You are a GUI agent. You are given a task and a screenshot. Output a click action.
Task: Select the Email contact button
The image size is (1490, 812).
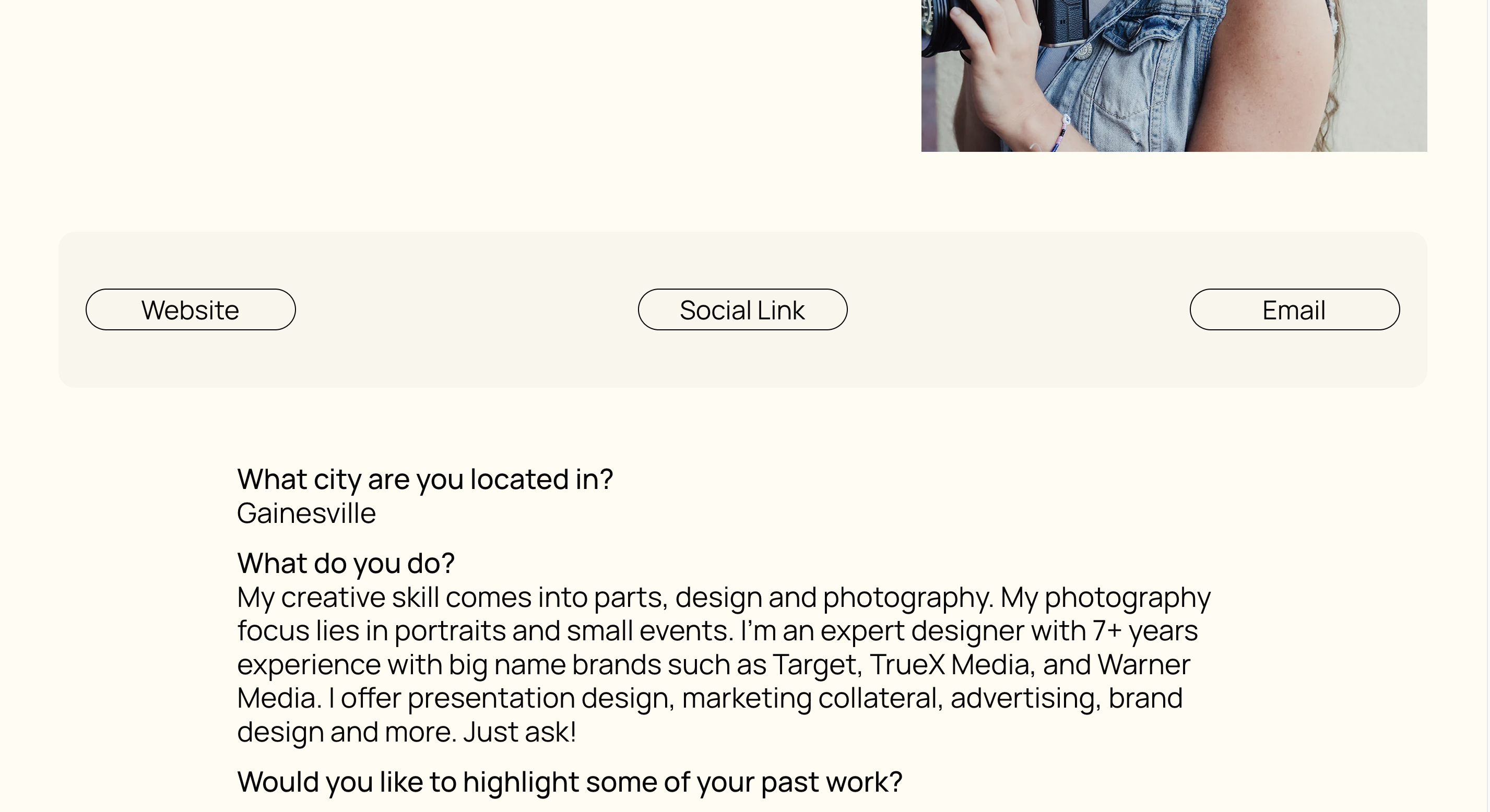point(1295,310)
